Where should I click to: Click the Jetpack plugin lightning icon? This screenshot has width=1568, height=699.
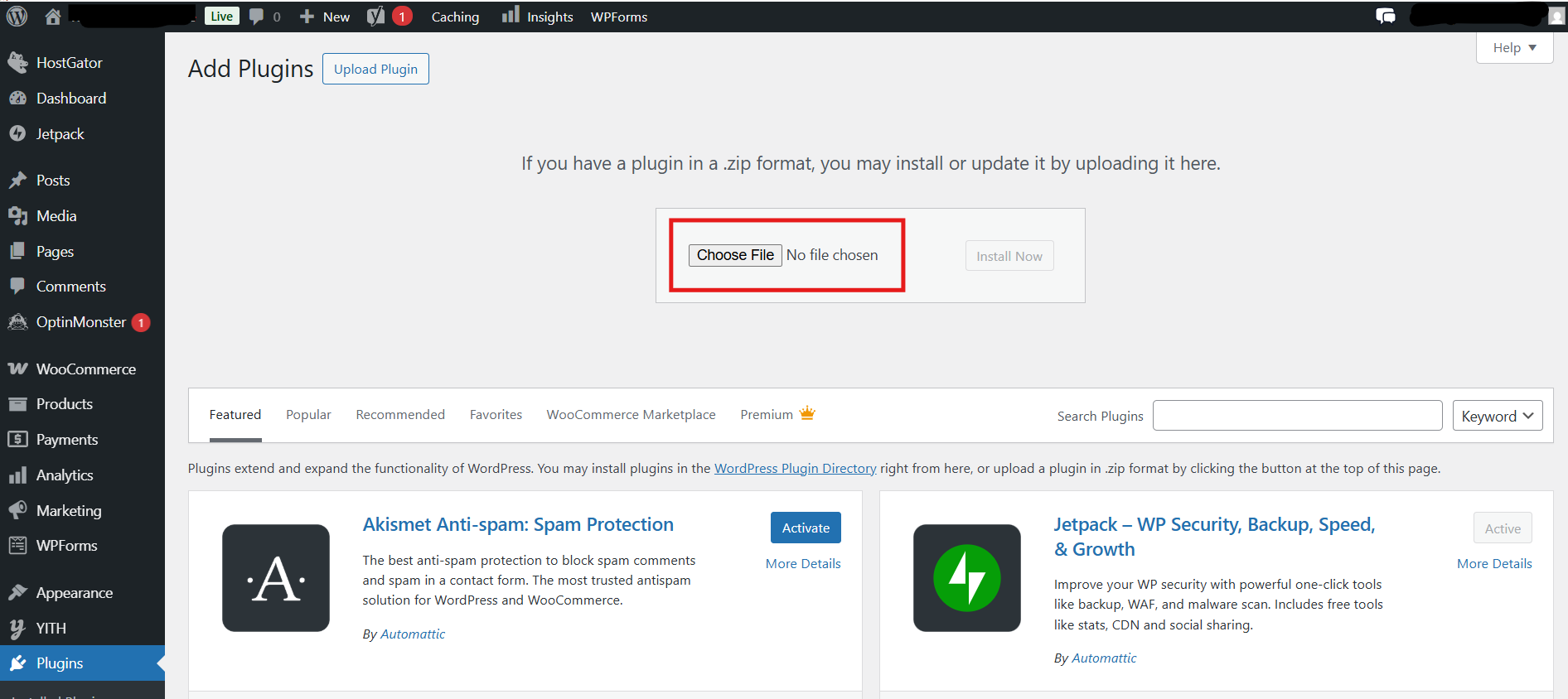pyautogui.click(x=966, y=578)
